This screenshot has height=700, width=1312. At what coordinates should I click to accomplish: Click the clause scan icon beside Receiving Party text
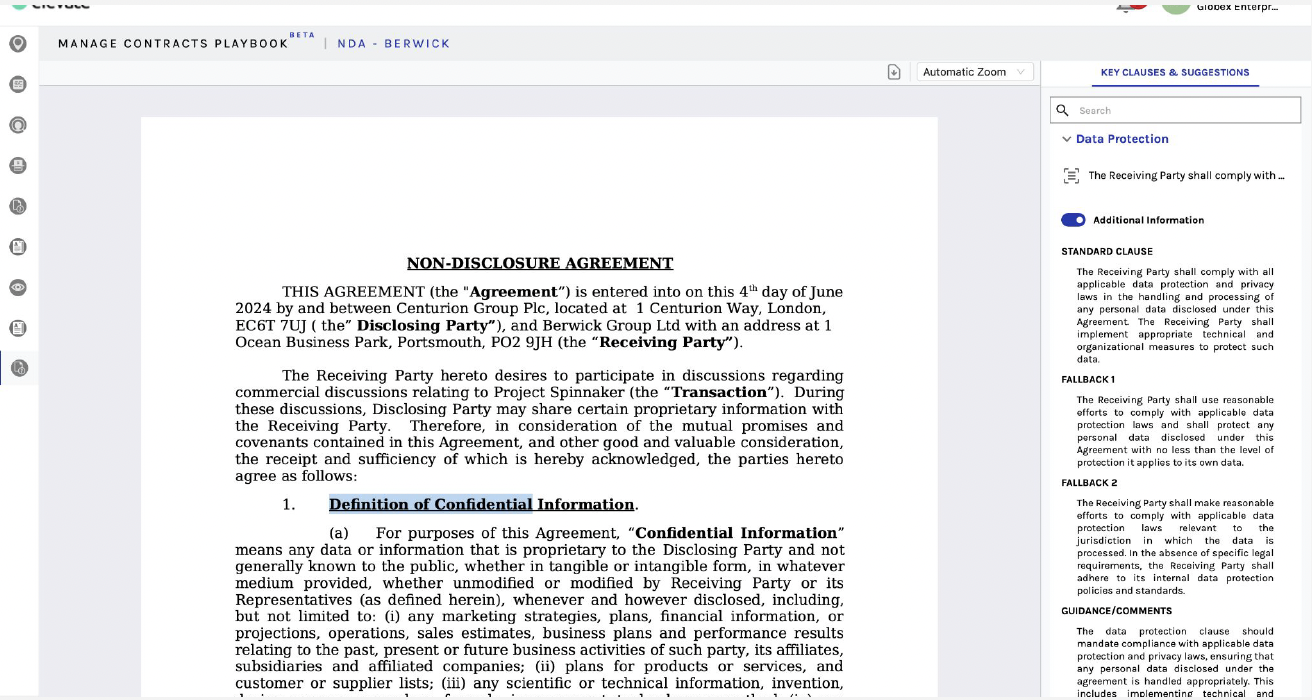(x=1071, y=175)
